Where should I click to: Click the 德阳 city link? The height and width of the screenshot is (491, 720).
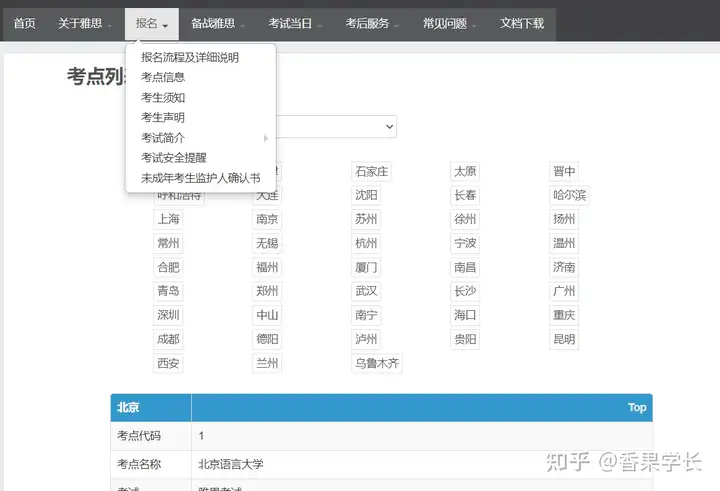(267, 339)
